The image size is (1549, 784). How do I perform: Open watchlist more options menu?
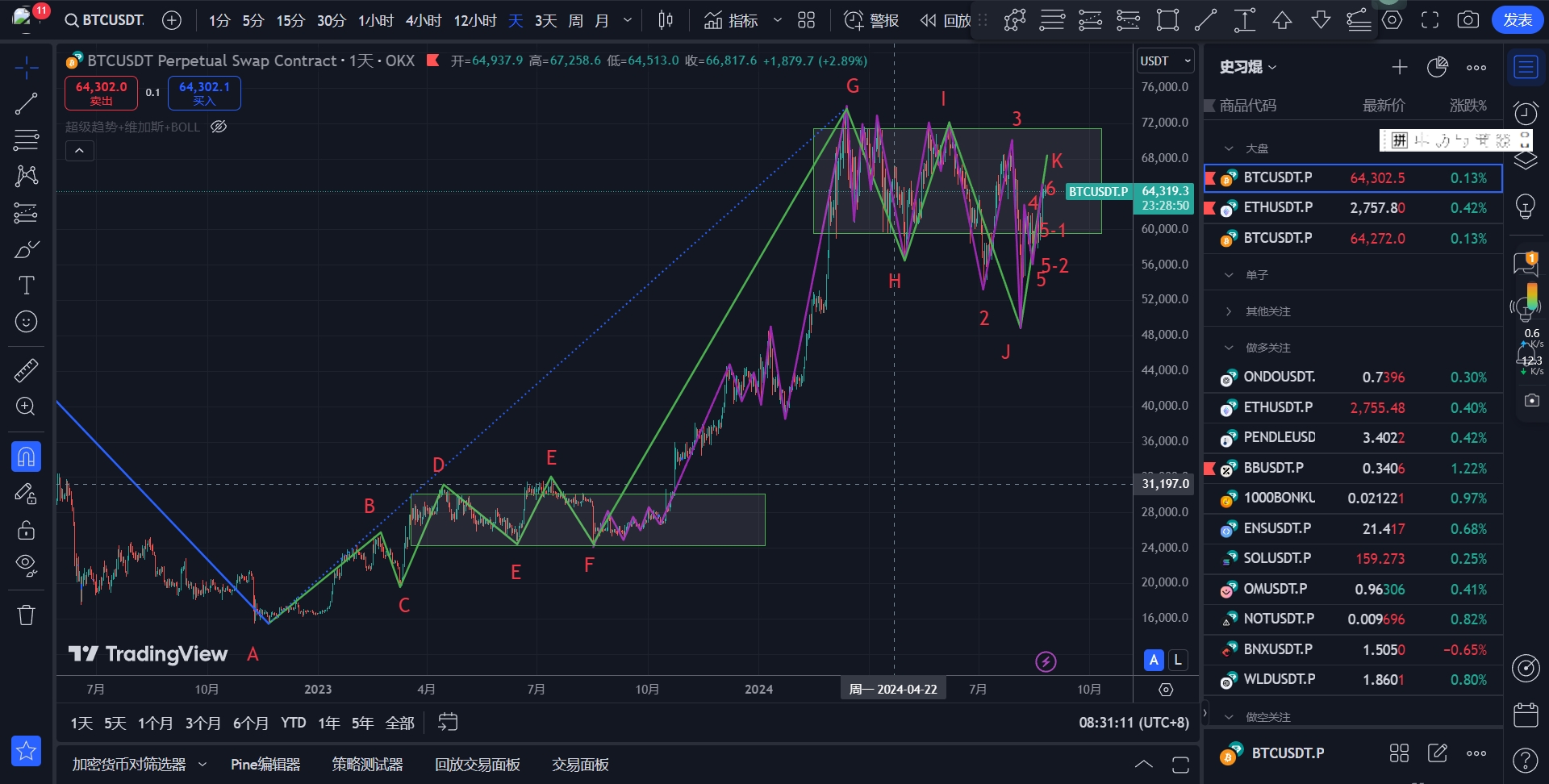(x=1476, y=67)
